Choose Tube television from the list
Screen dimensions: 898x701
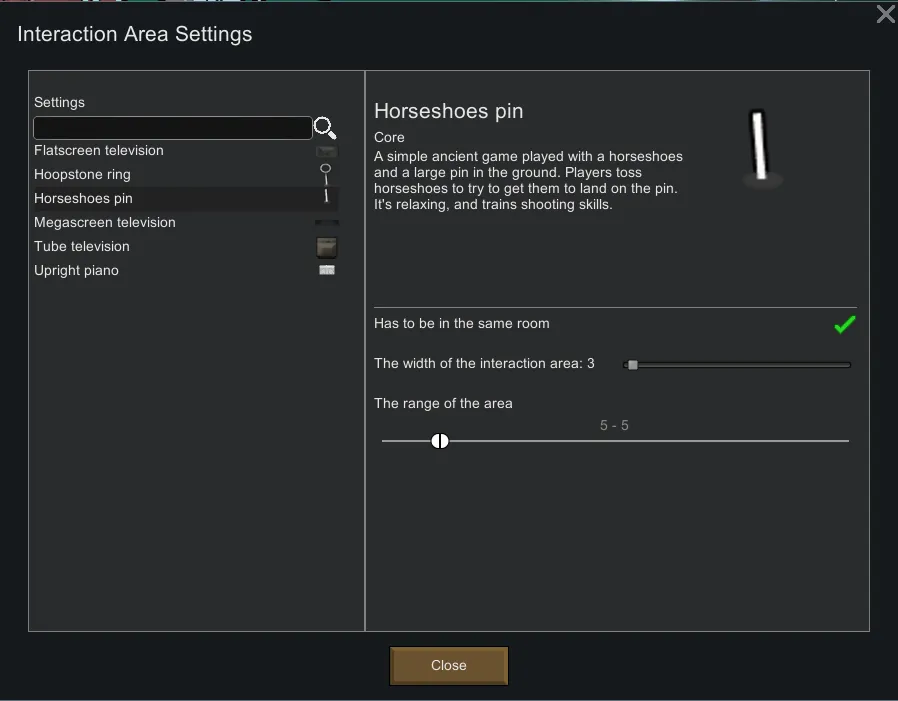coord(82,247)
